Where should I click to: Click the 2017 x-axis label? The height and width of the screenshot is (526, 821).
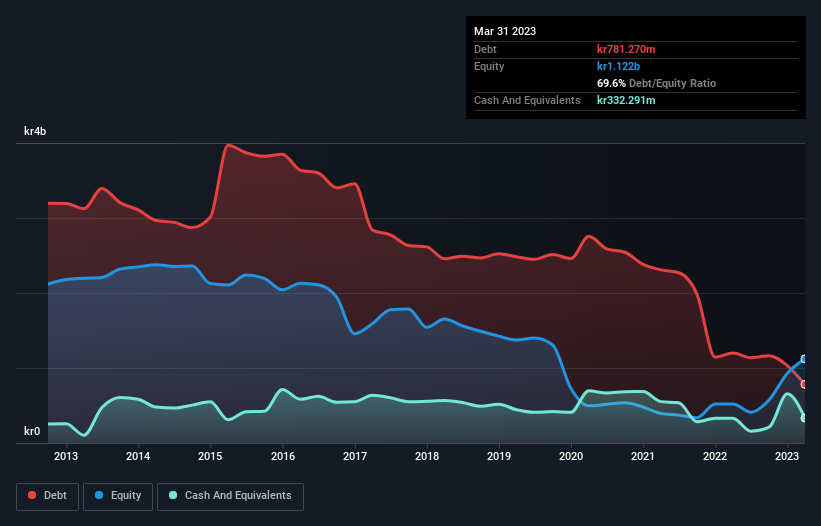tap(355, 456)
